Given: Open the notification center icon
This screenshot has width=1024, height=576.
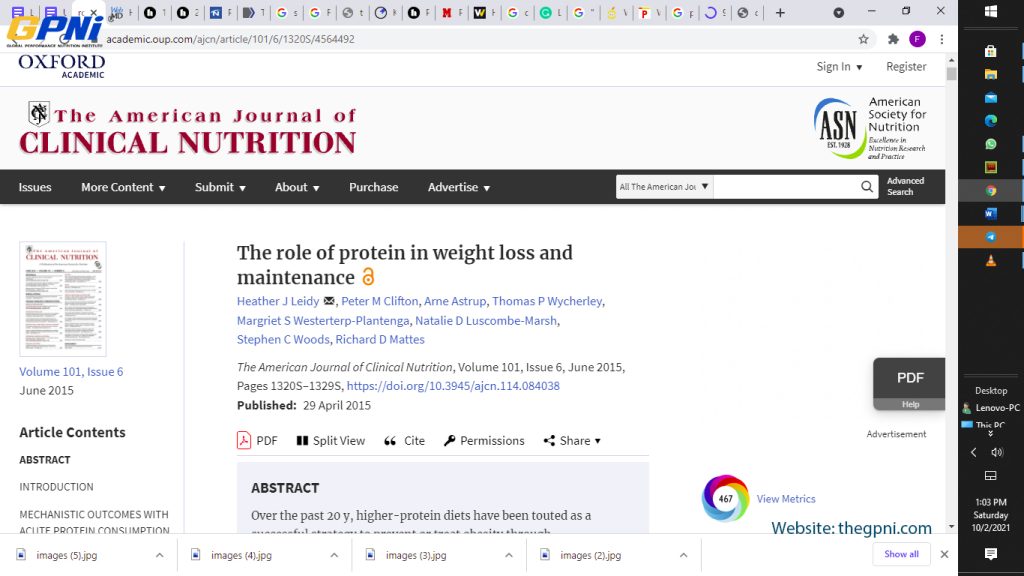Looking at the screenshot, I should coord(991,554).
